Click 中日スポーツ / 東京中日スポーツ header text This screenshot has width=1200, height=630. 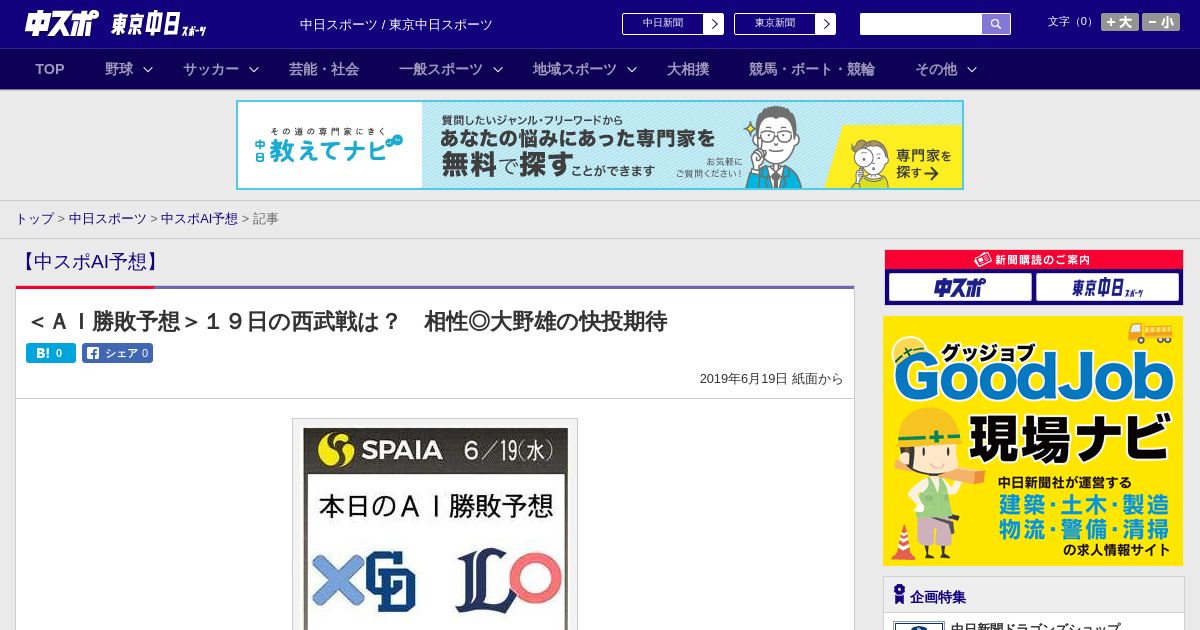coord(396,24)
